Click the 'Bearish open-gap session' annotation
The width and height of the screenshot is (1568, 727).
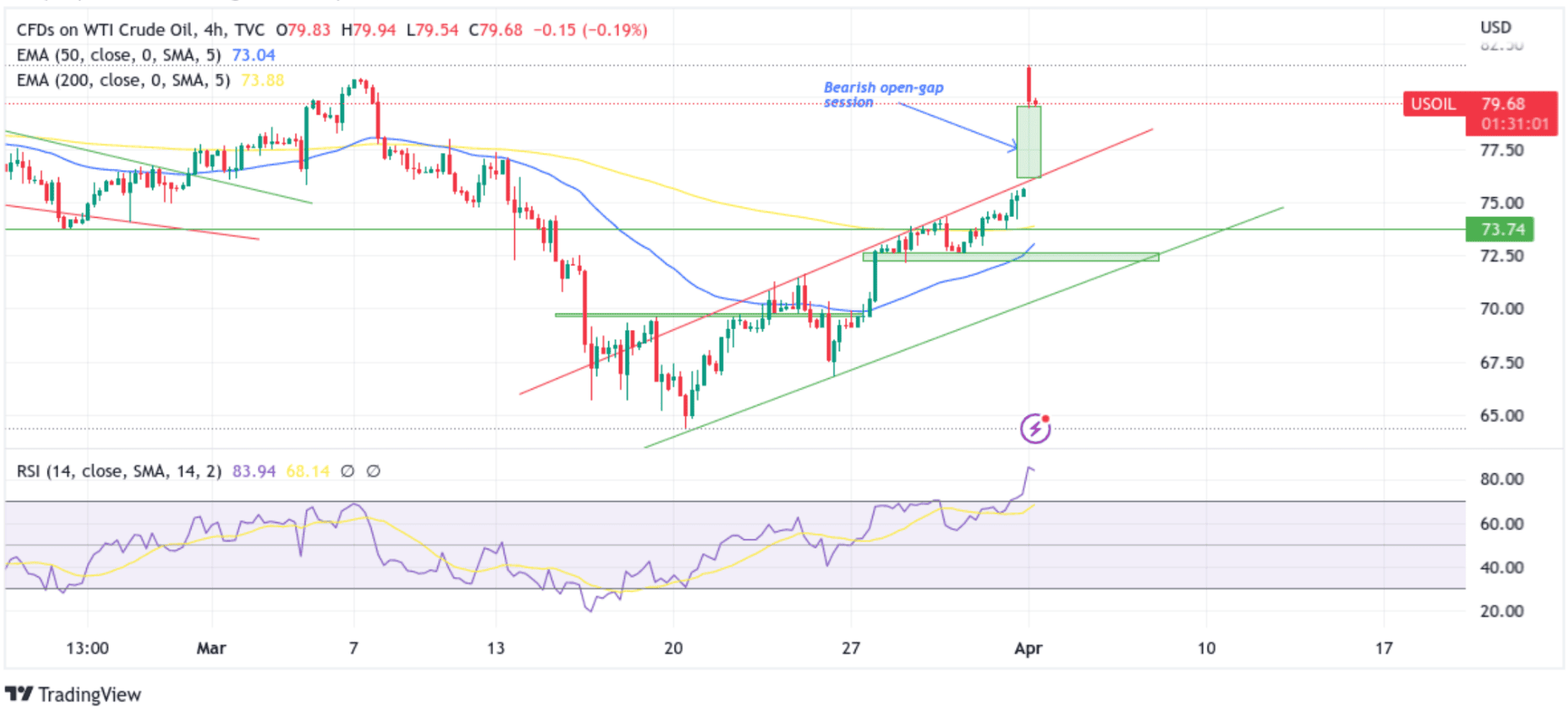click(x=883, y=94)
